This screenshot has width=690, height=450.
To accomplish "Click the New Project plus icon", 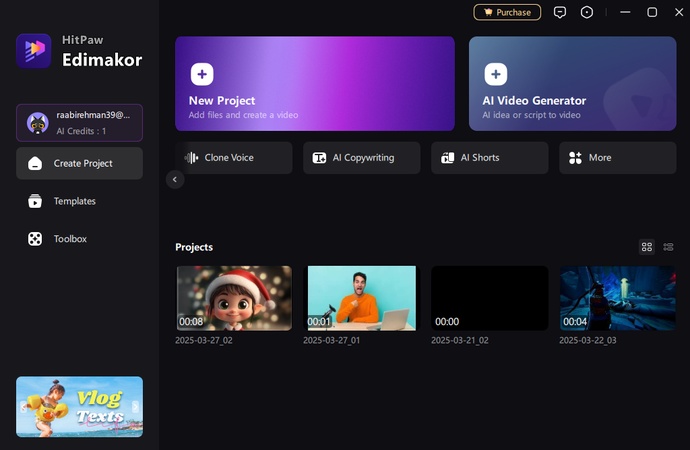I will click(201, 74).
